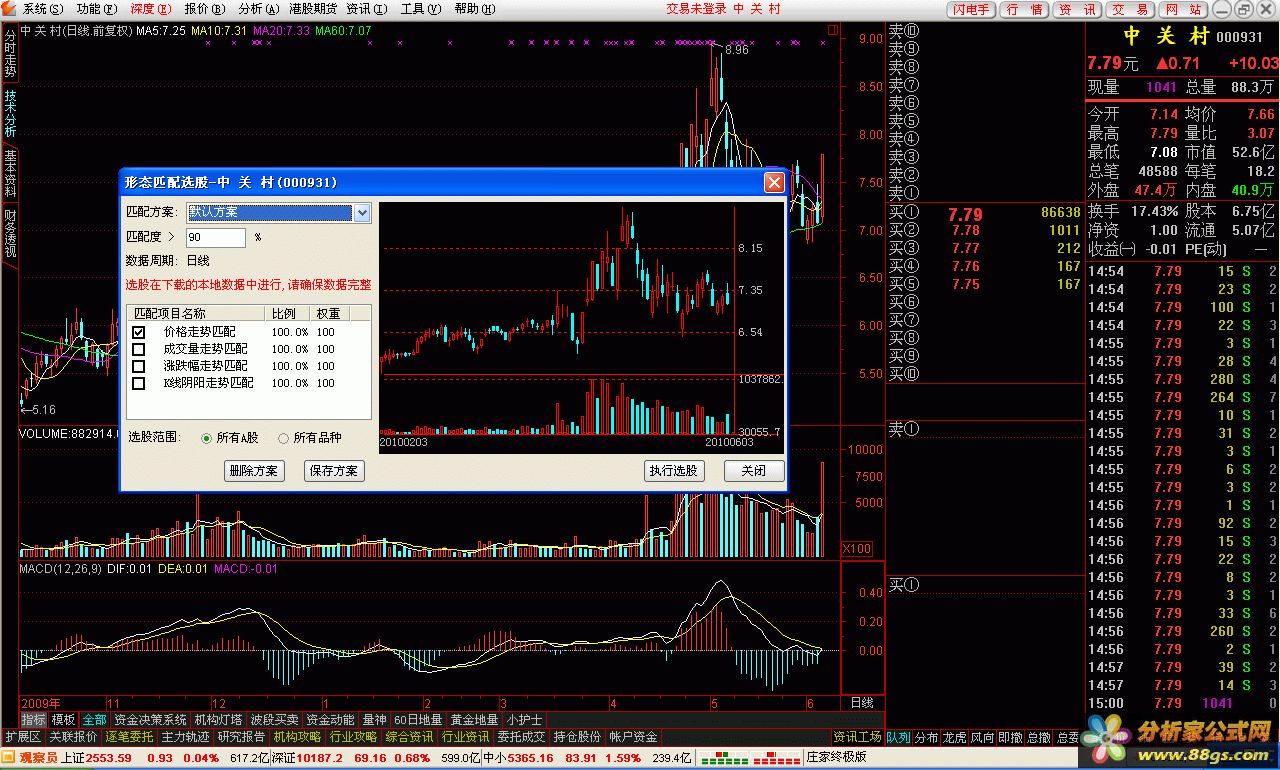Click the 机构攻略 bottom tab
Image resolution: width=1280 pixels, height=770 pixels.
pyautogui.click(x=297, y=737)
